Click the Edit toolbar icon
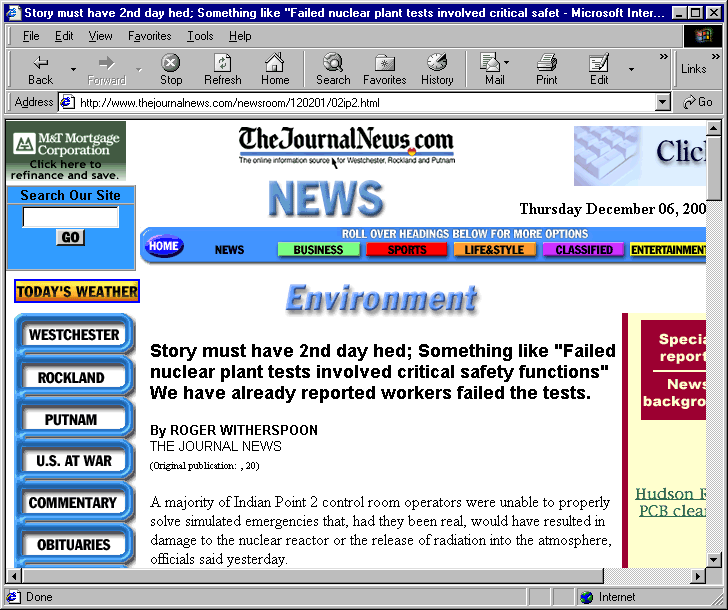 pos(599,70)
